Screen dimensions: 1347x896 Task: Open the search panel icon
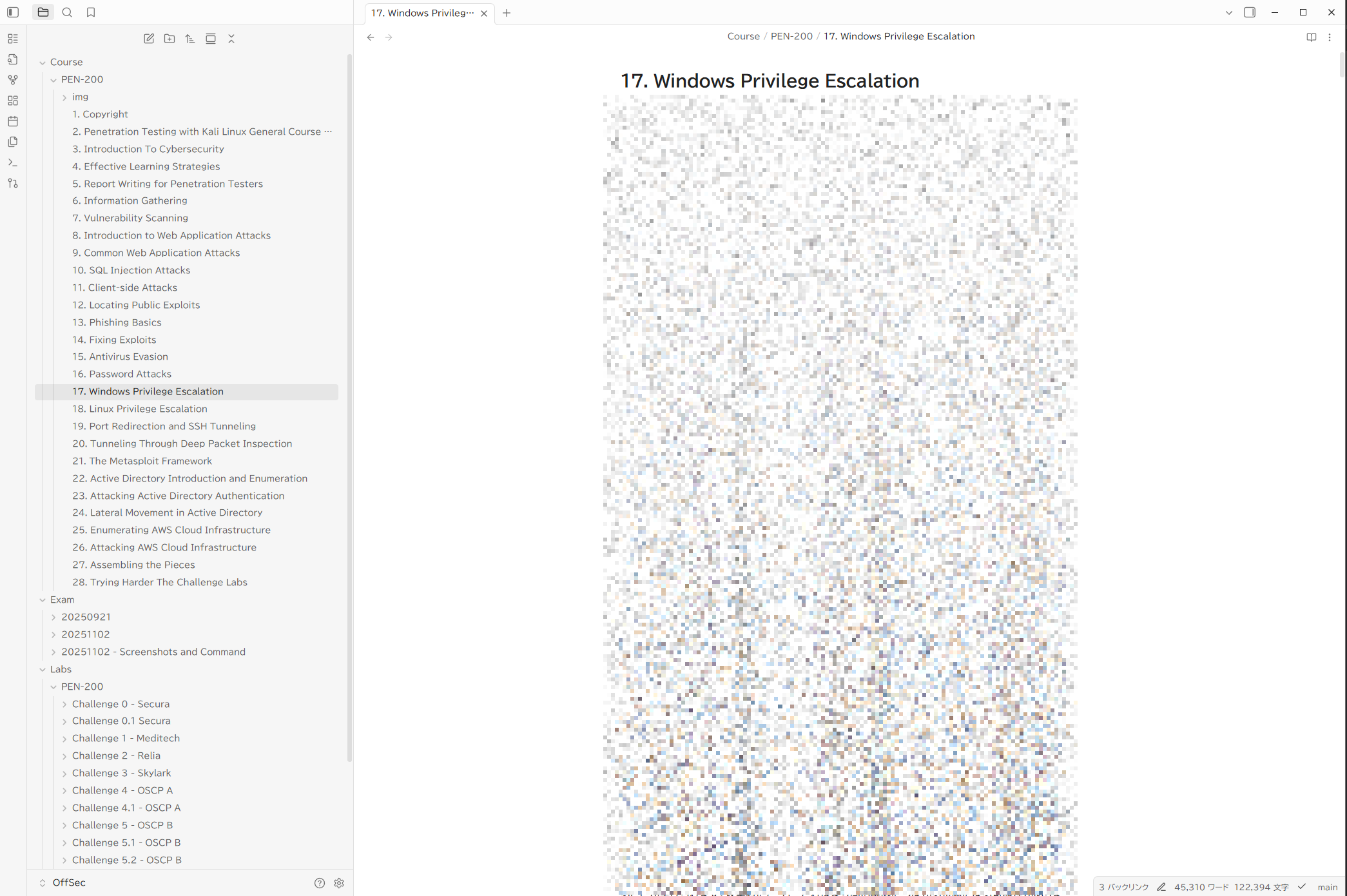click(67, 12)
